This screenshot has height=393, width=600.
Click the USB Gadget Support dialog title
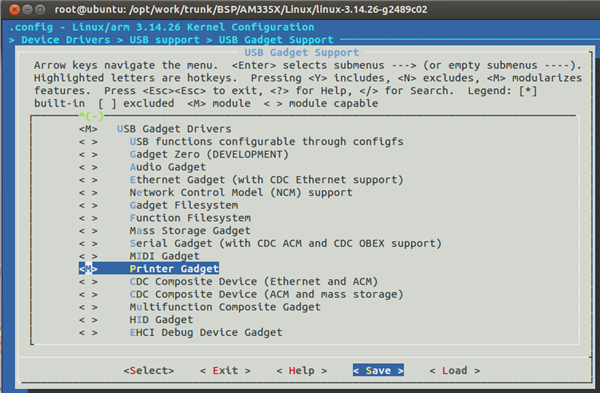pyautogui.click(x=302, y=52)
